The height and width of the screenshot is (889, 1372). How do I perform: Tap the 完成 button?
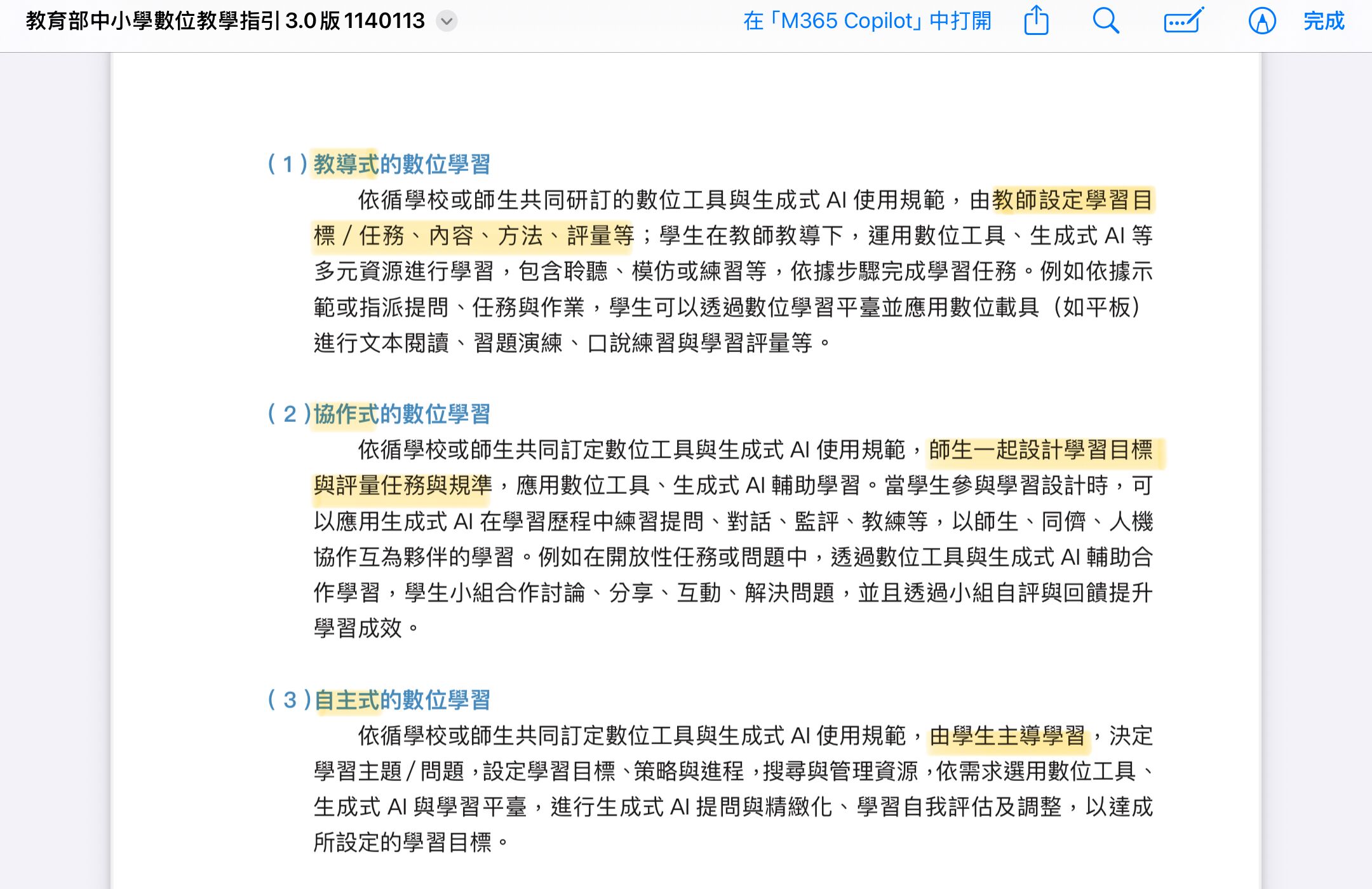1324,21
